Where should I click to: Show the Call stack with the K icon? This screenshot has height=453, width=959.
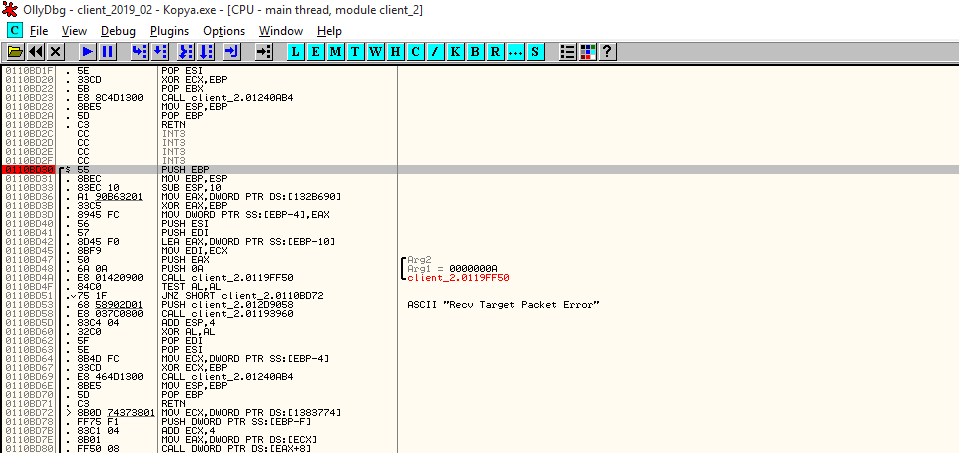pyautogui.click(x=455, y=52)
